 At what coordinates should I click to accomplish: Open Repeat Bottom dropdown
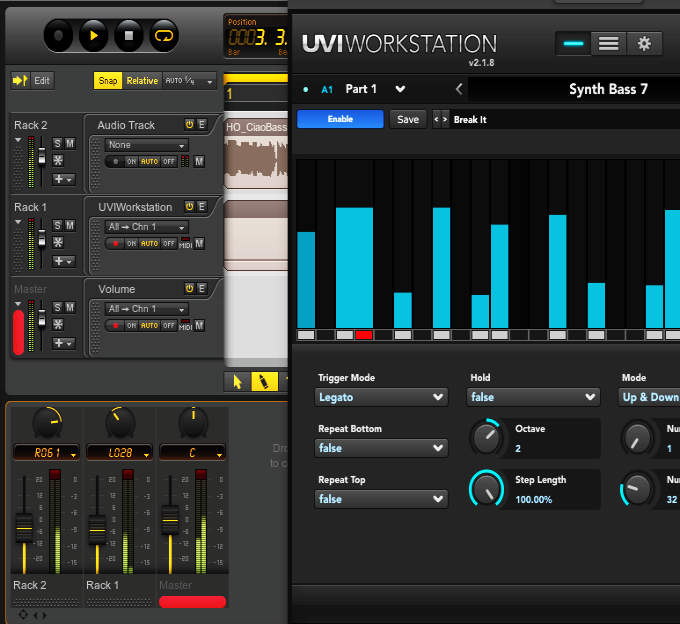tap(381, 448)
